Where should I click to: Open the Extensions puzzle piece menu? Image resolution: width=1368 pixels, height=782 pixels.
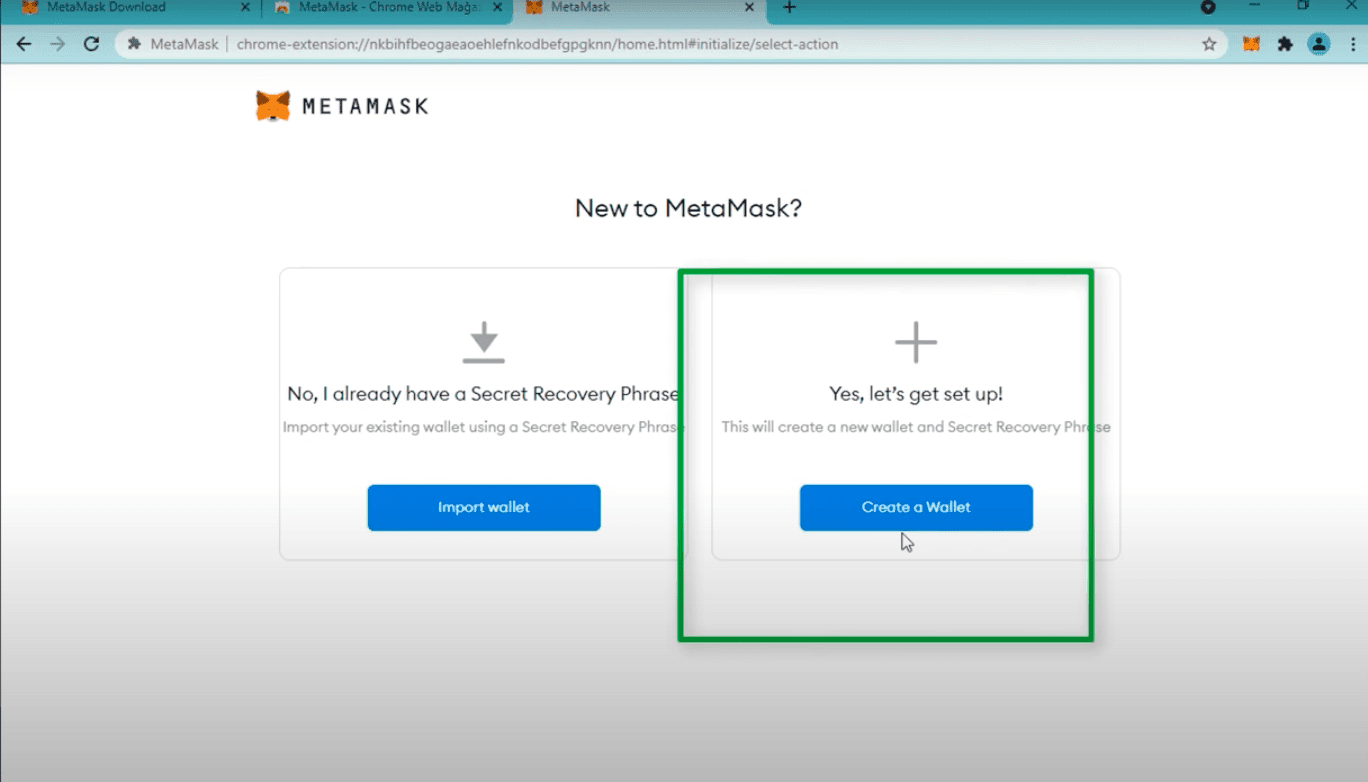[x=1285, y=44]
